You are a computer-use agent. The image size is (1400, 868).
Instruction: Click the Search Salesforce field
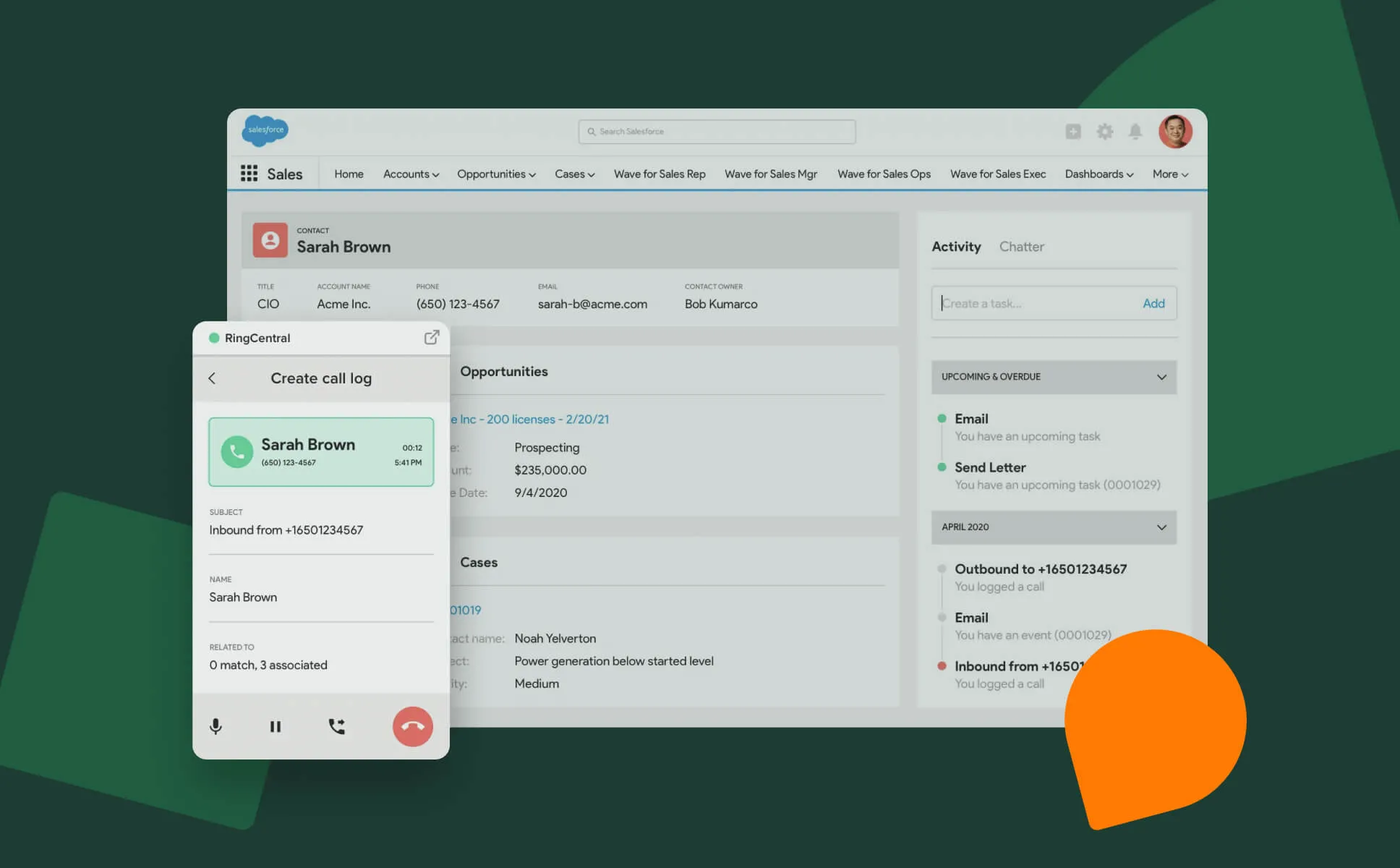point(717,132)
